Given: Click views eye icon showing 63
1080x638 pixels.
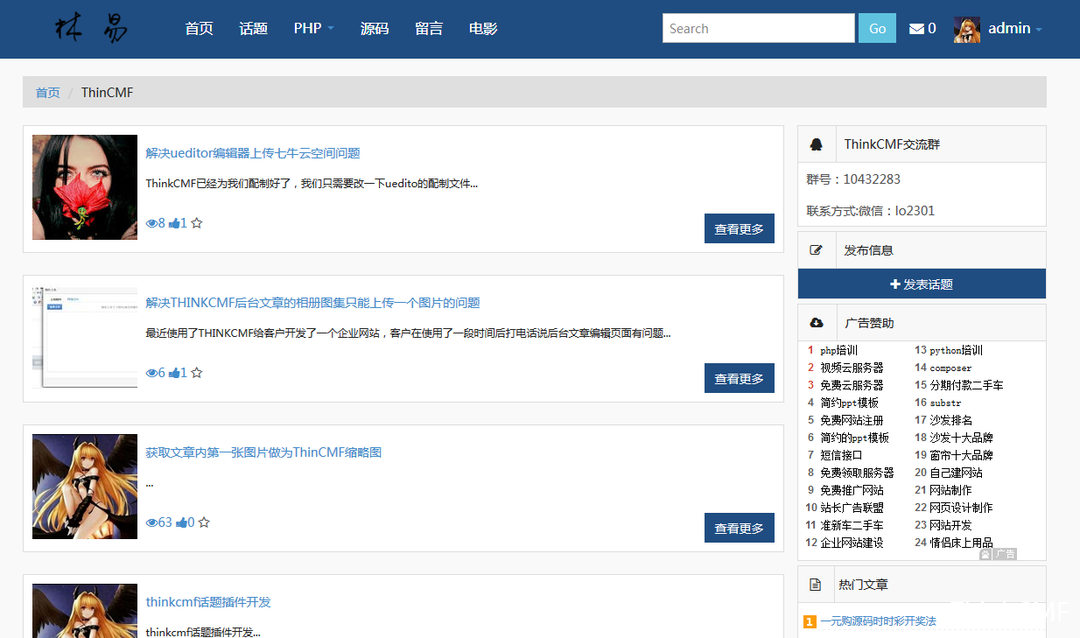Looking at the screenshot, I should [152, 522].
